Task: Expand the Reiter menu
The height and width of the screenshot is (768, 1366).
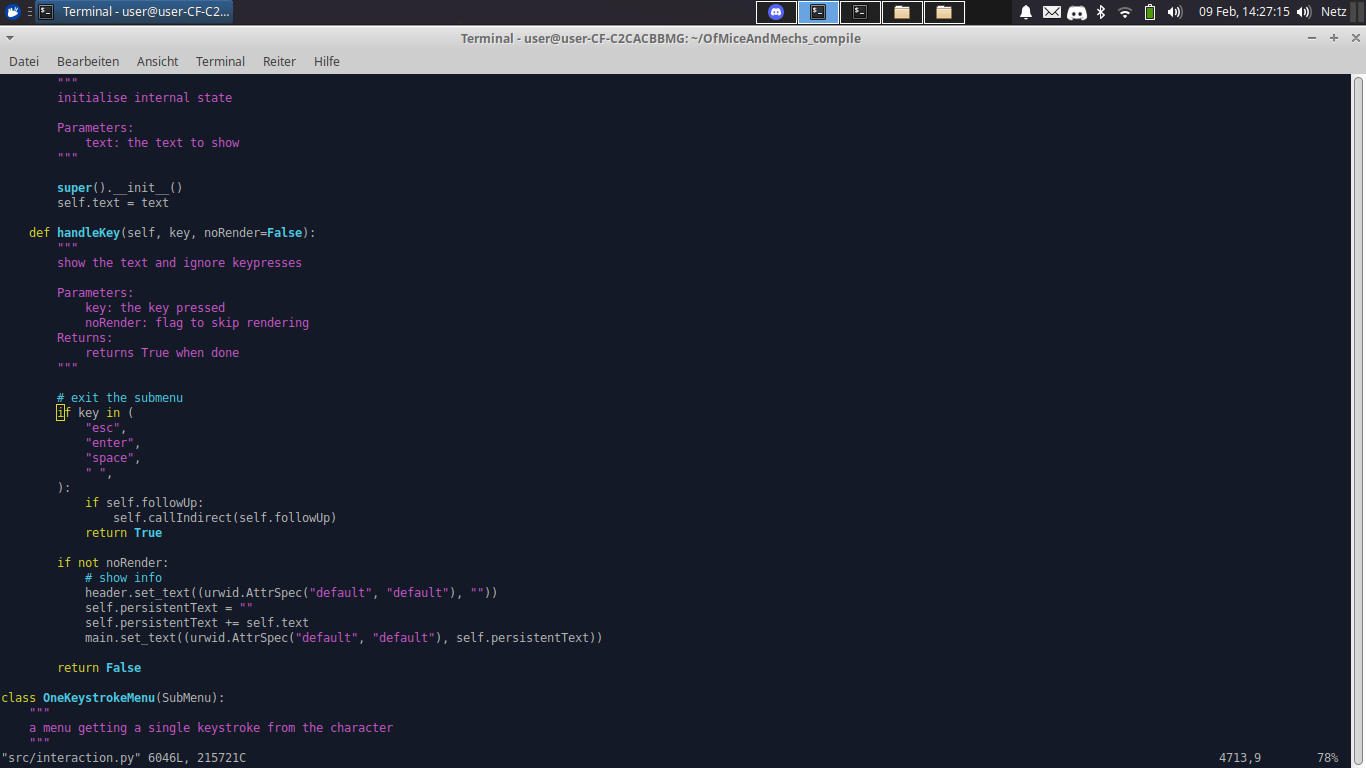Action: tap(279, 61)
